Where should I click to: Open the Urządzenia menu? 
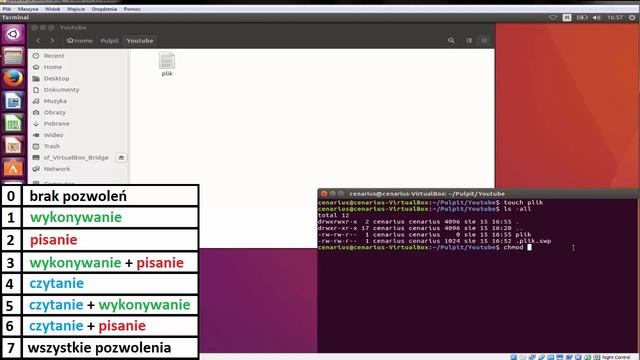(104, 9)
